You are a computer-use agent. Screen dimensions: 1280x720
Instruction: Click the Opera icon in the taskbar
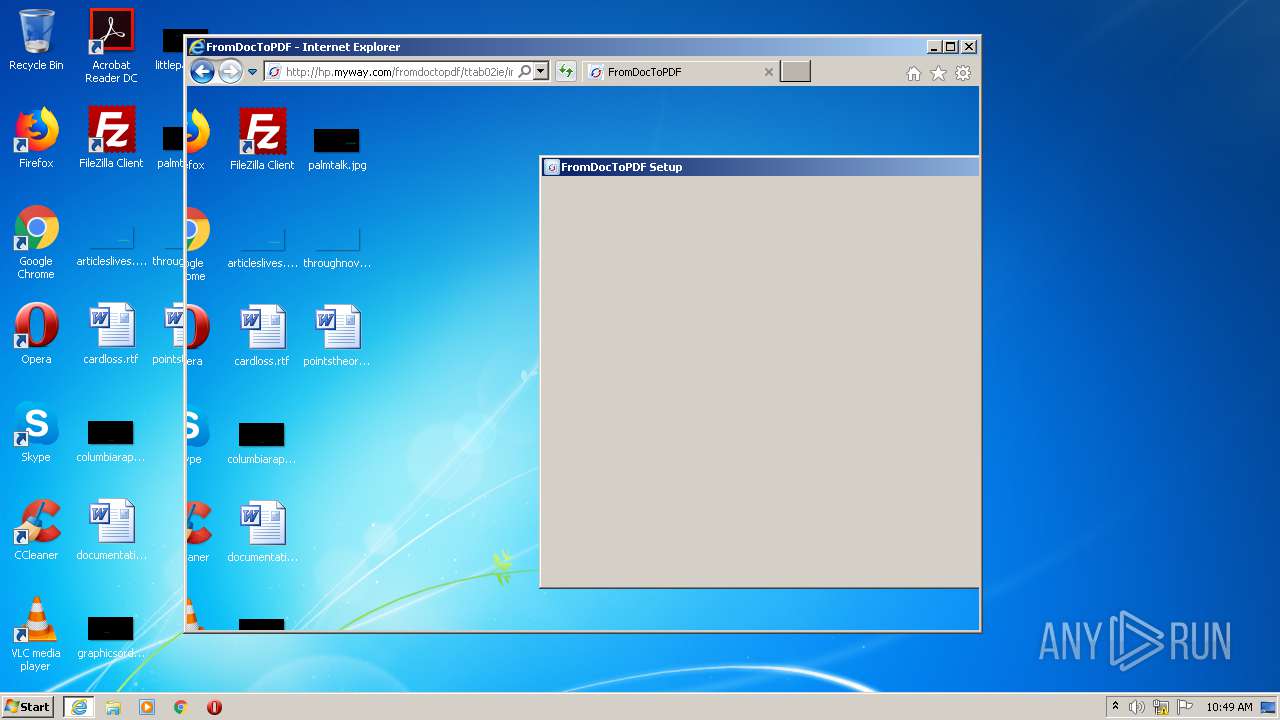tap(214, 707)
